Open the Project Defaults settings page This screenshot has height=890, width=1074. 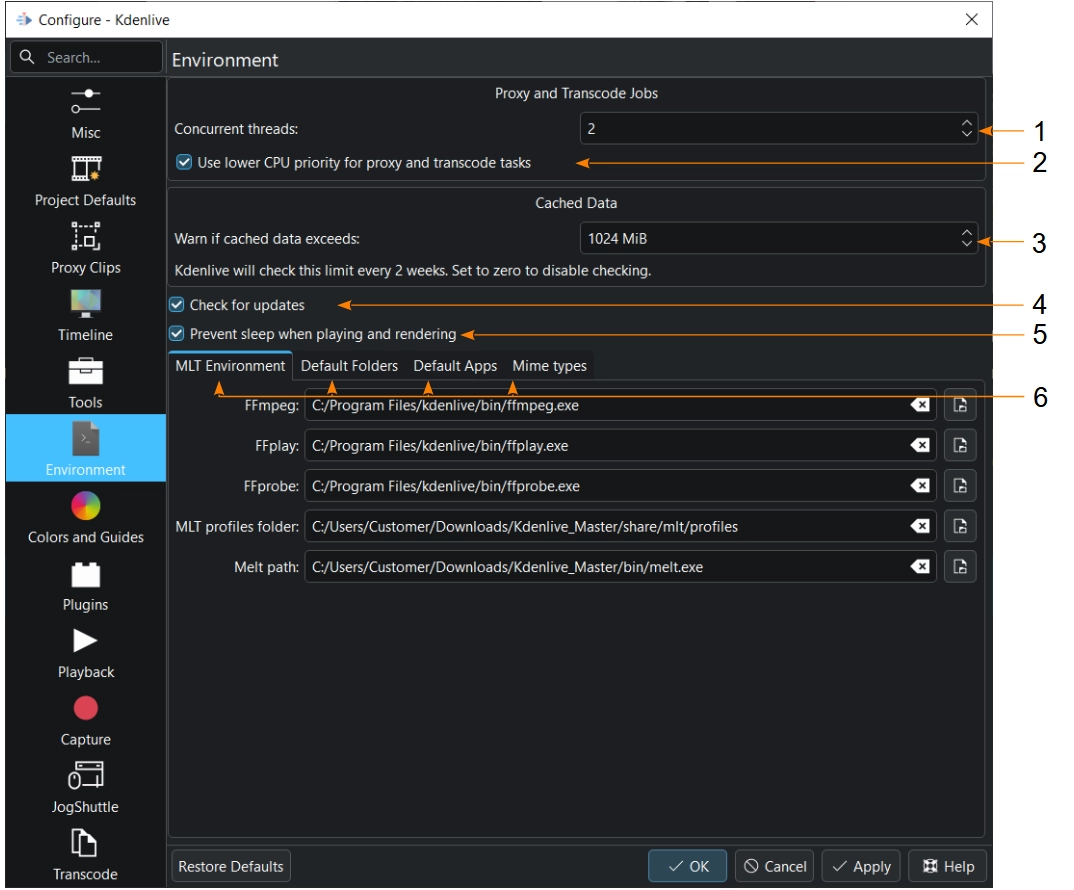85,180
